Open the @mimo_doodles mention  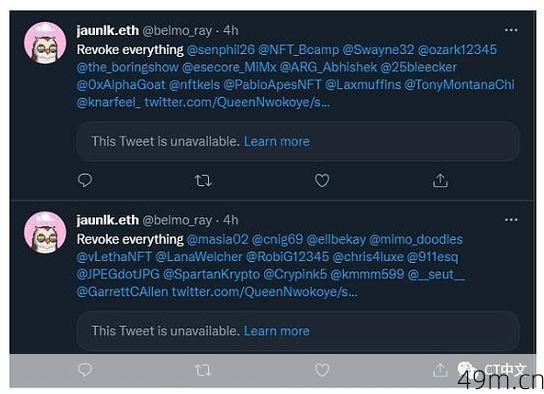click(x=416, y=239)
